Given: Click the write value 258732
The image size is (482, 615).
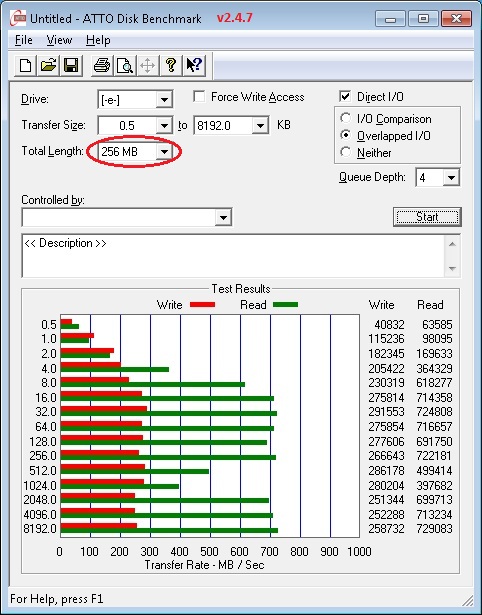Looking at the screenshot, I should tap(386, 529).
